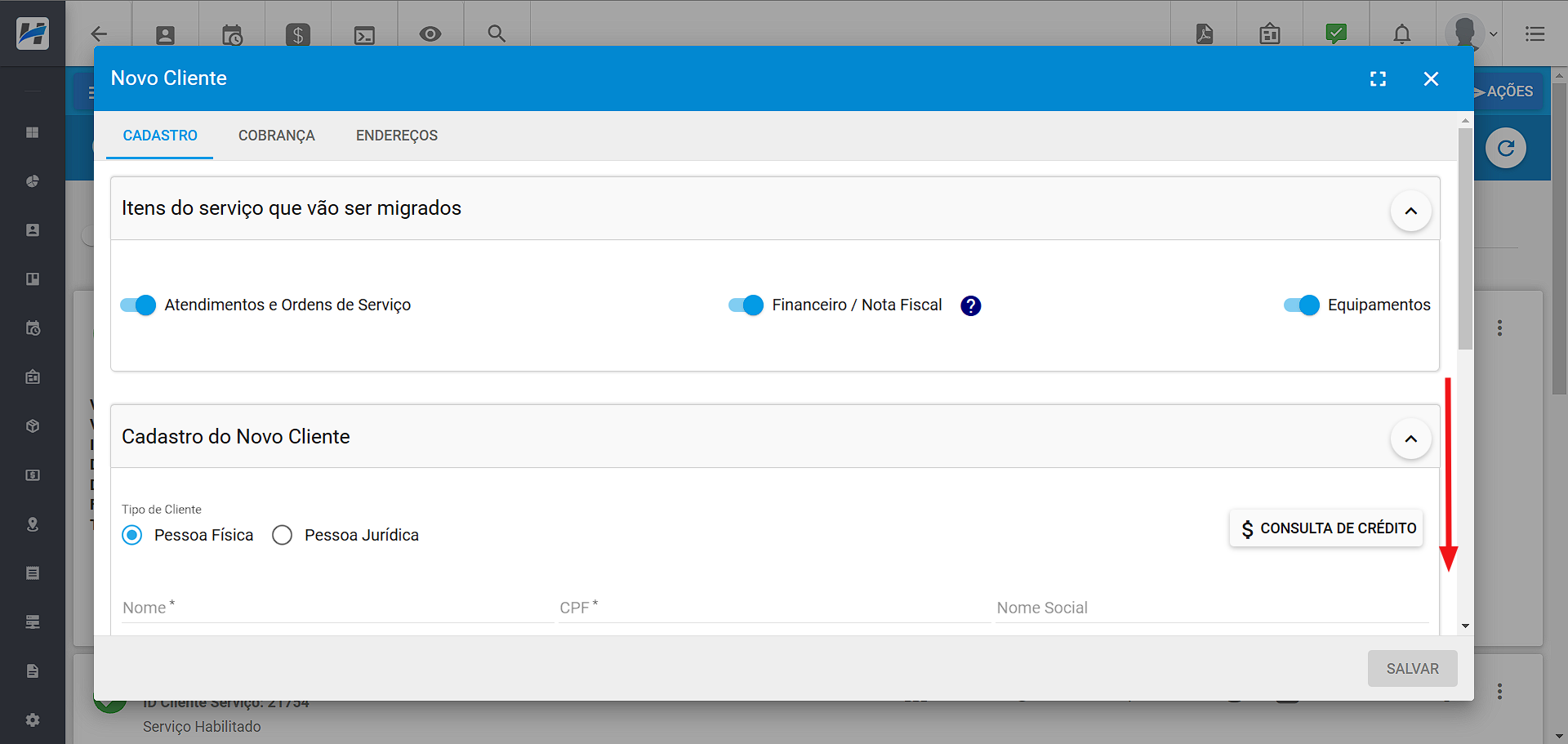
Task: Open the bulletin board icon in top toolbar
Action: point(1270,34)
